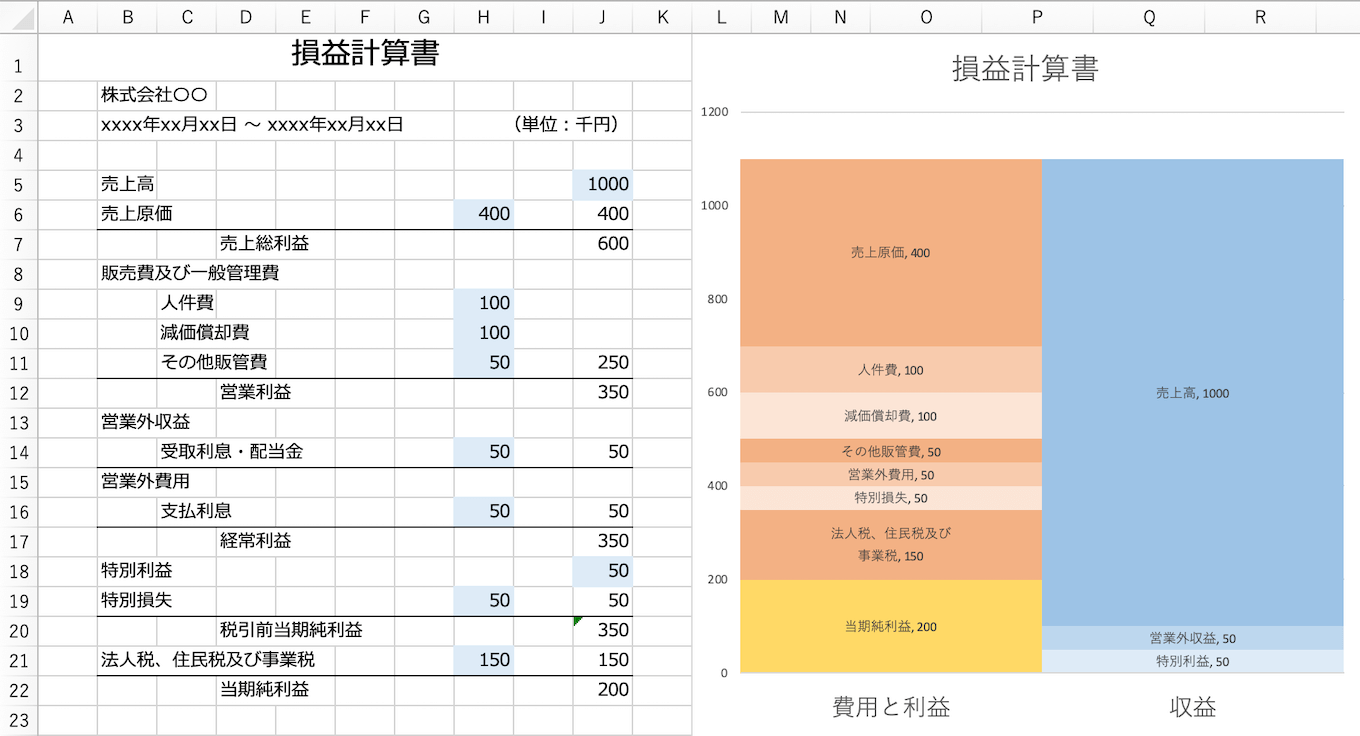The width and height of the screenshot is (1360, 736).
Task: Click the 400 cell in column J
Action: click(603, 214)
